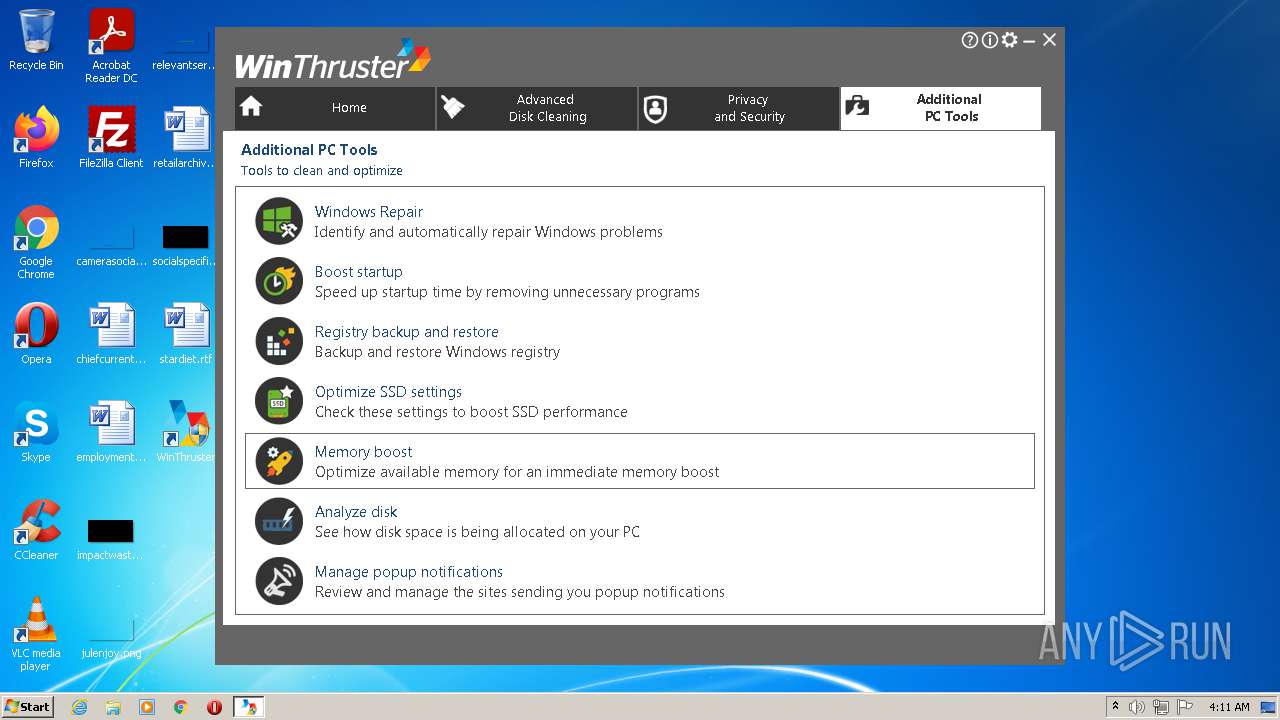Open the Analyze disk link
Screen dimensions: 1280x720
point(356,512)
